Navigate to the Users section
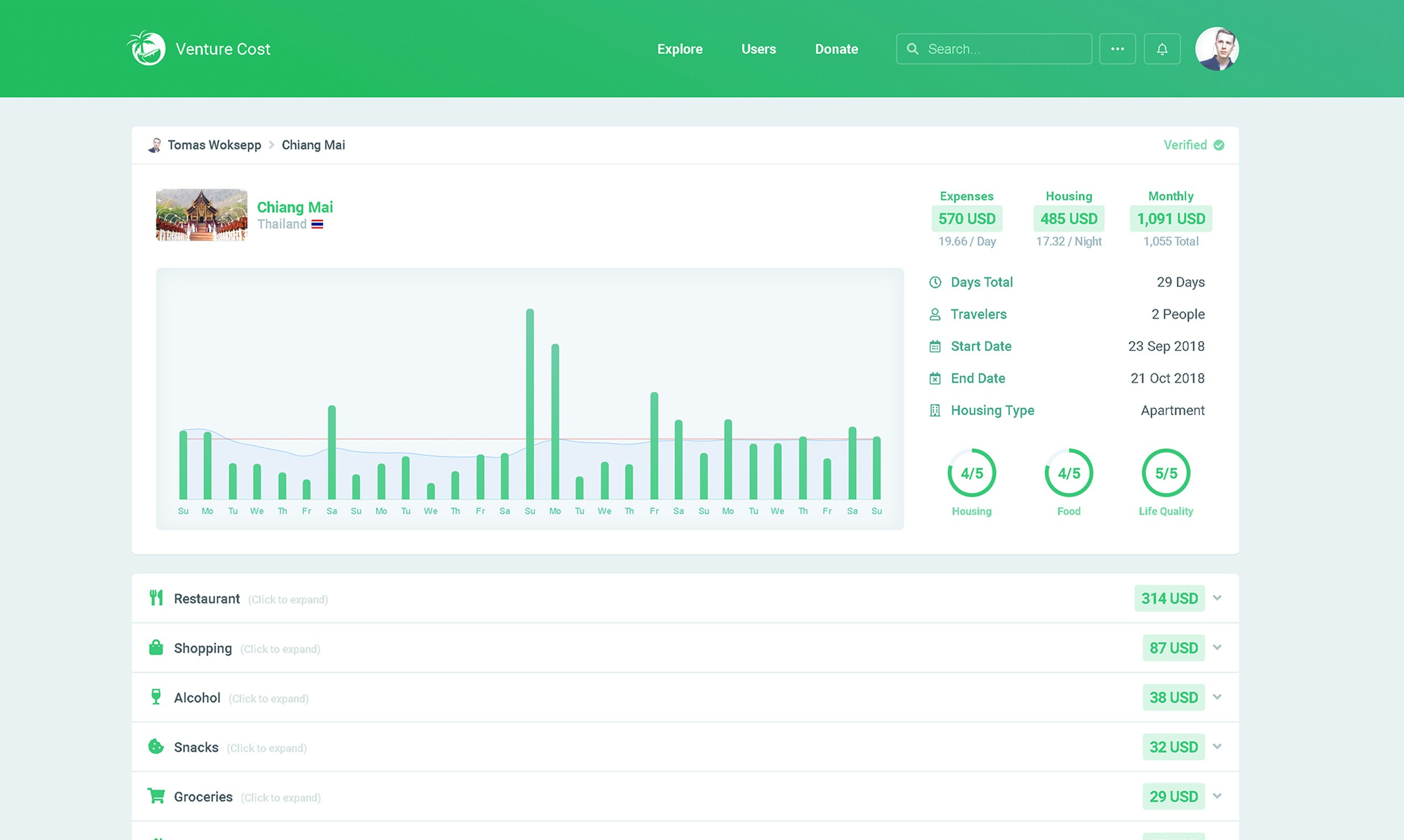The width and height of the screenshot is (1404, 840). pyautogui.click(x=758, y=49)
